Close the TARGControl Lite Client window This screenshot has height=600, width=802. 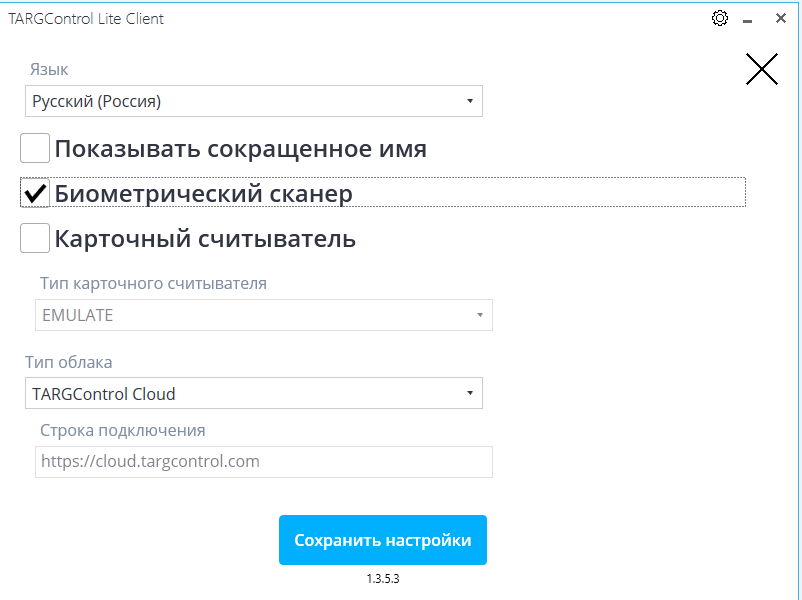[x=780, y=18]
